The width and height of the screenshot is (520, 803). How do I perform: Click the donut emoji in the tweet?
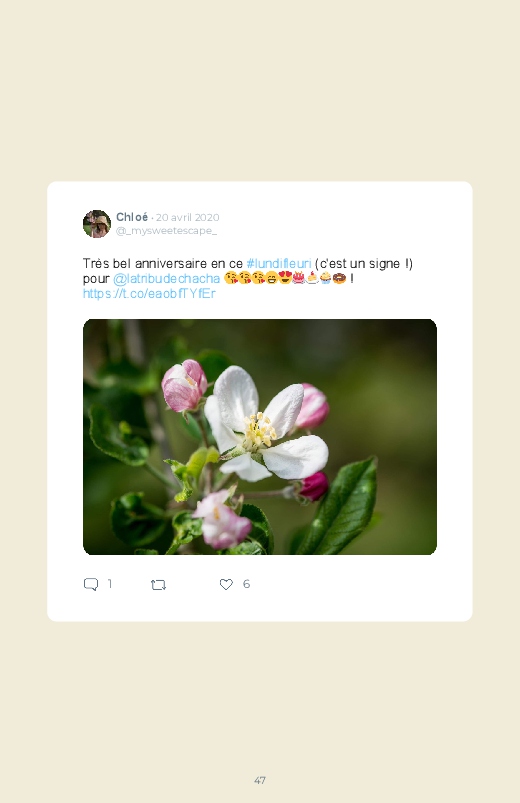[x=339, y=278]
